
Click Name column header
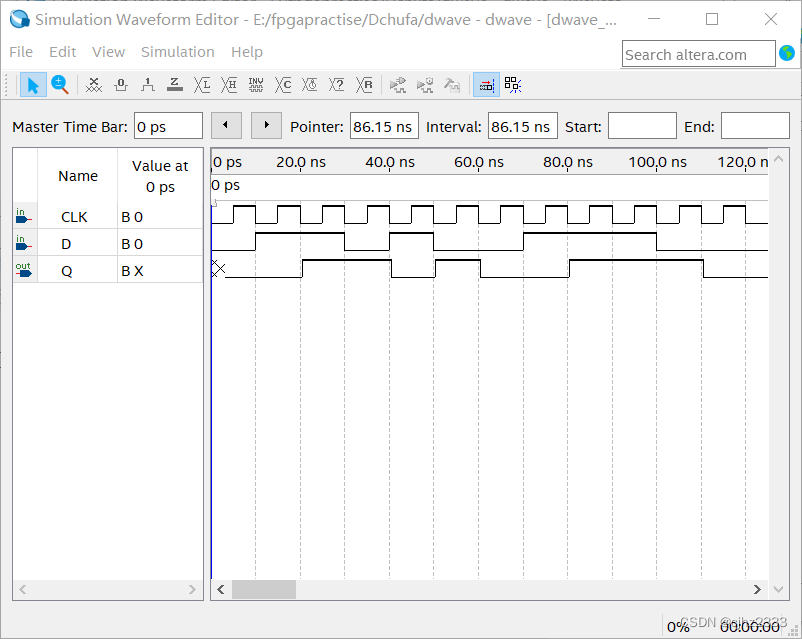78,176
